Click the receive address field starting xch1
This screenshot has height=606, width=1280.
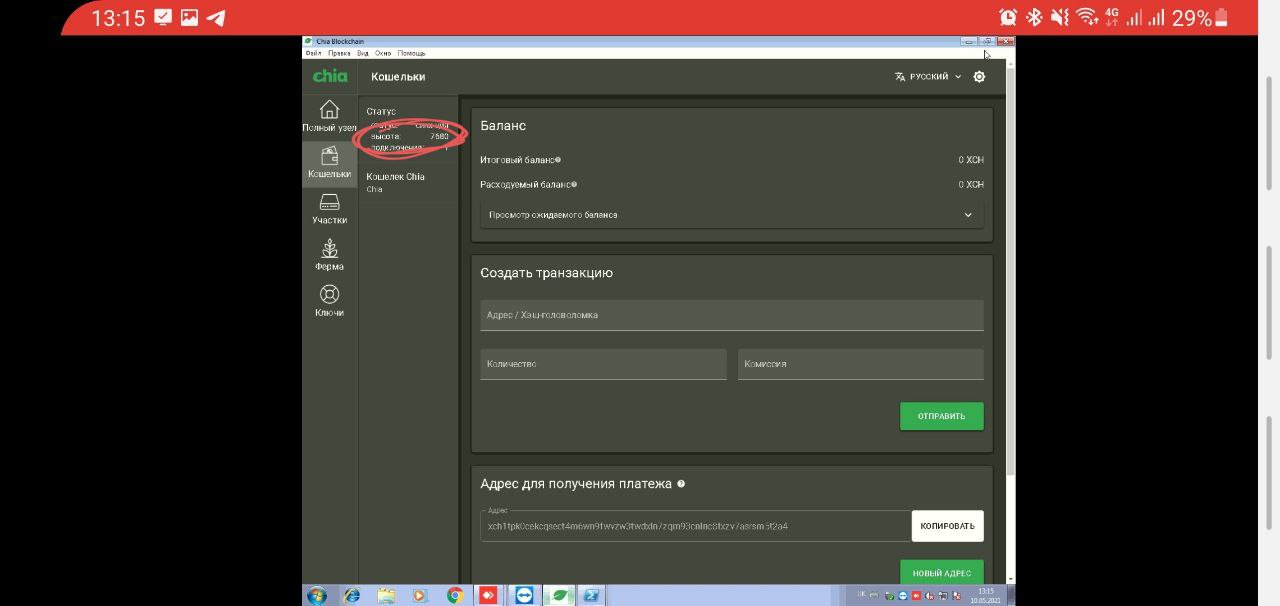point(695,526)
